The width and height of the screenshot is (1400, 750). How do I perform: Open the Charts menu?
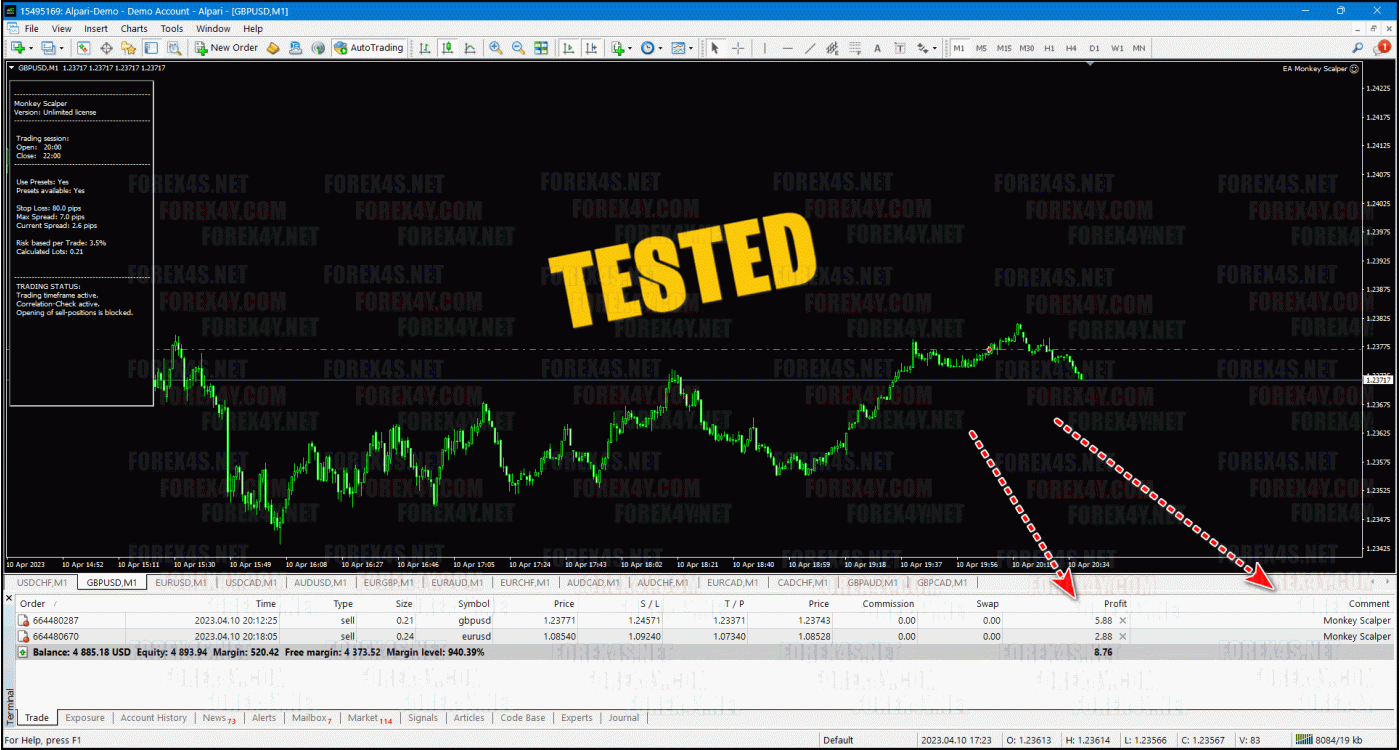coord(133,28)
